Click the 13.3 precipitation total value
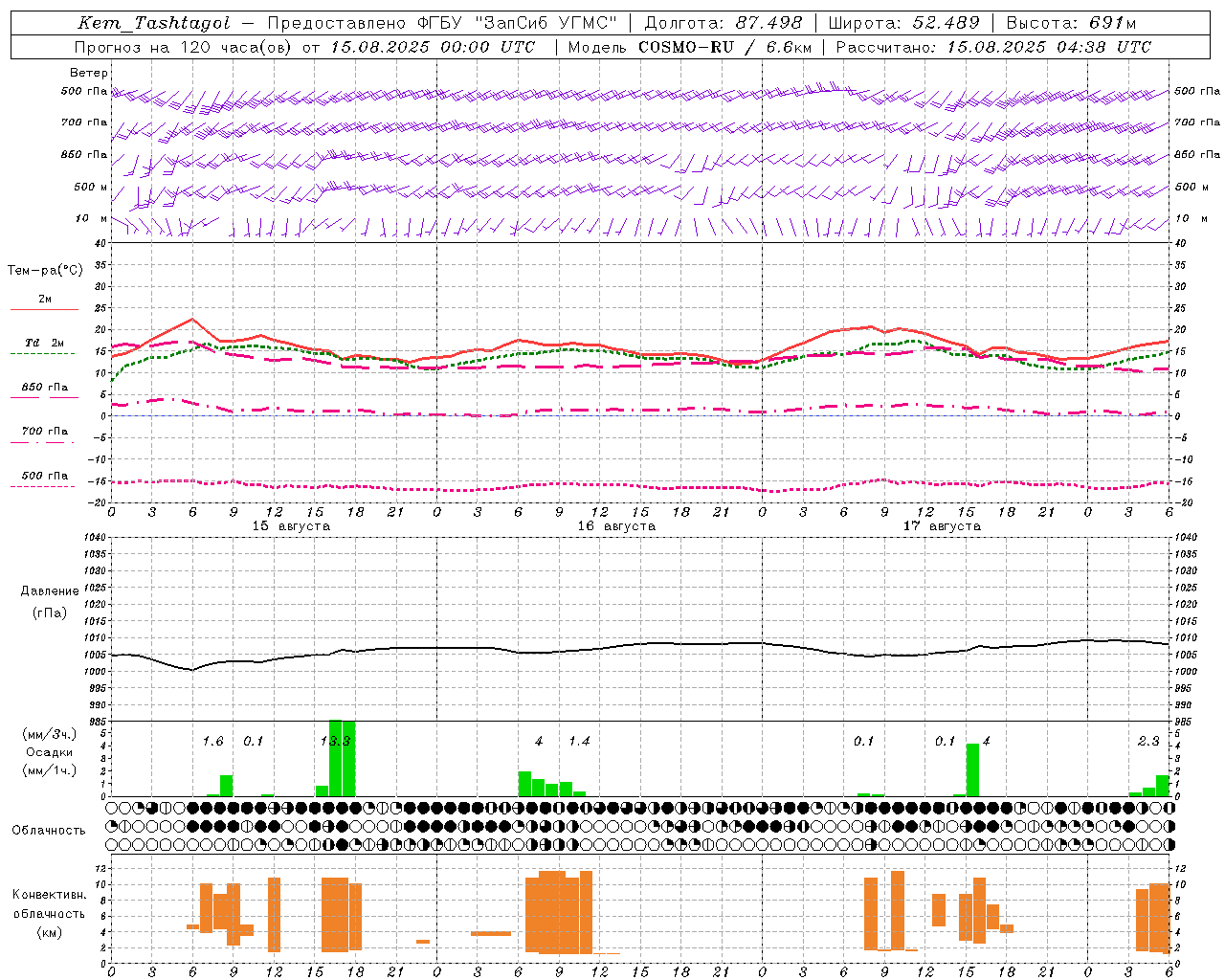Image resolution: width=1225 pixels, height=980 pixels. [x=335, y=741]
